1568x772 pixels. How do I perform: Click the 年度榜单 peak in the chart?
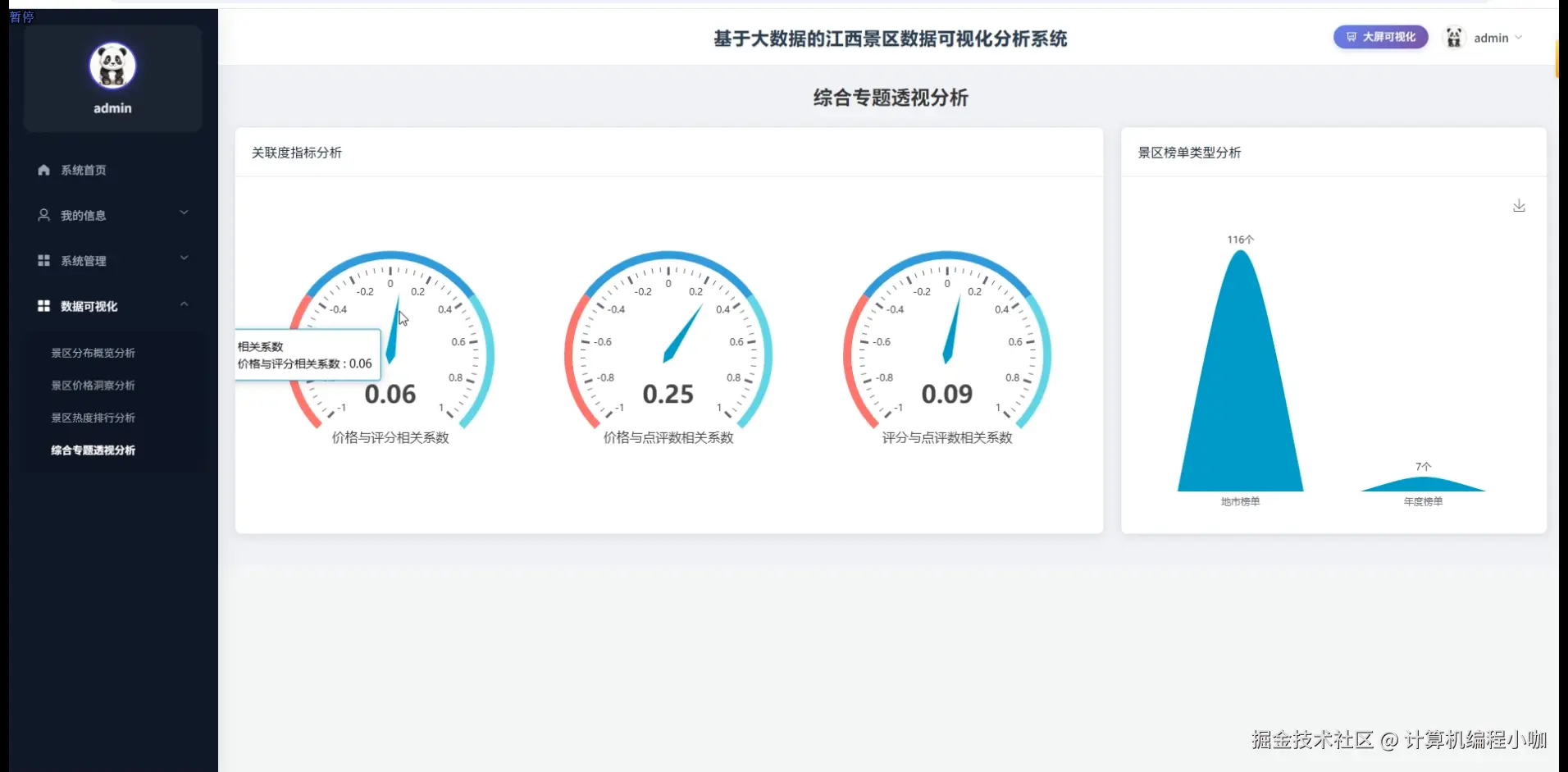1423,484
